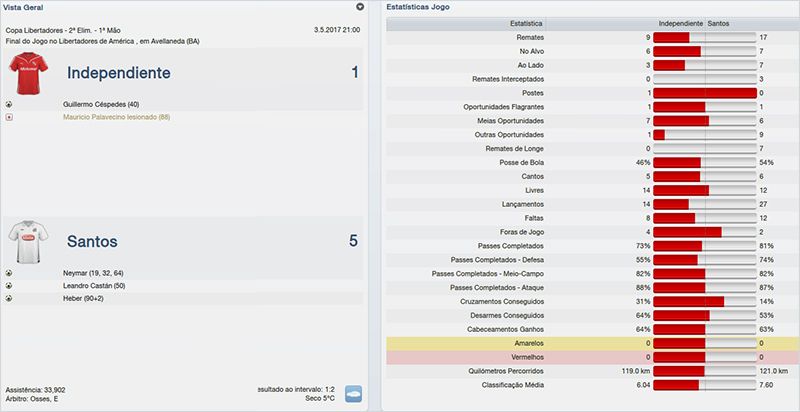
Task: Select the pink Vermelhos statistics row
Action: pyautogui.click(x=590, y=356)
